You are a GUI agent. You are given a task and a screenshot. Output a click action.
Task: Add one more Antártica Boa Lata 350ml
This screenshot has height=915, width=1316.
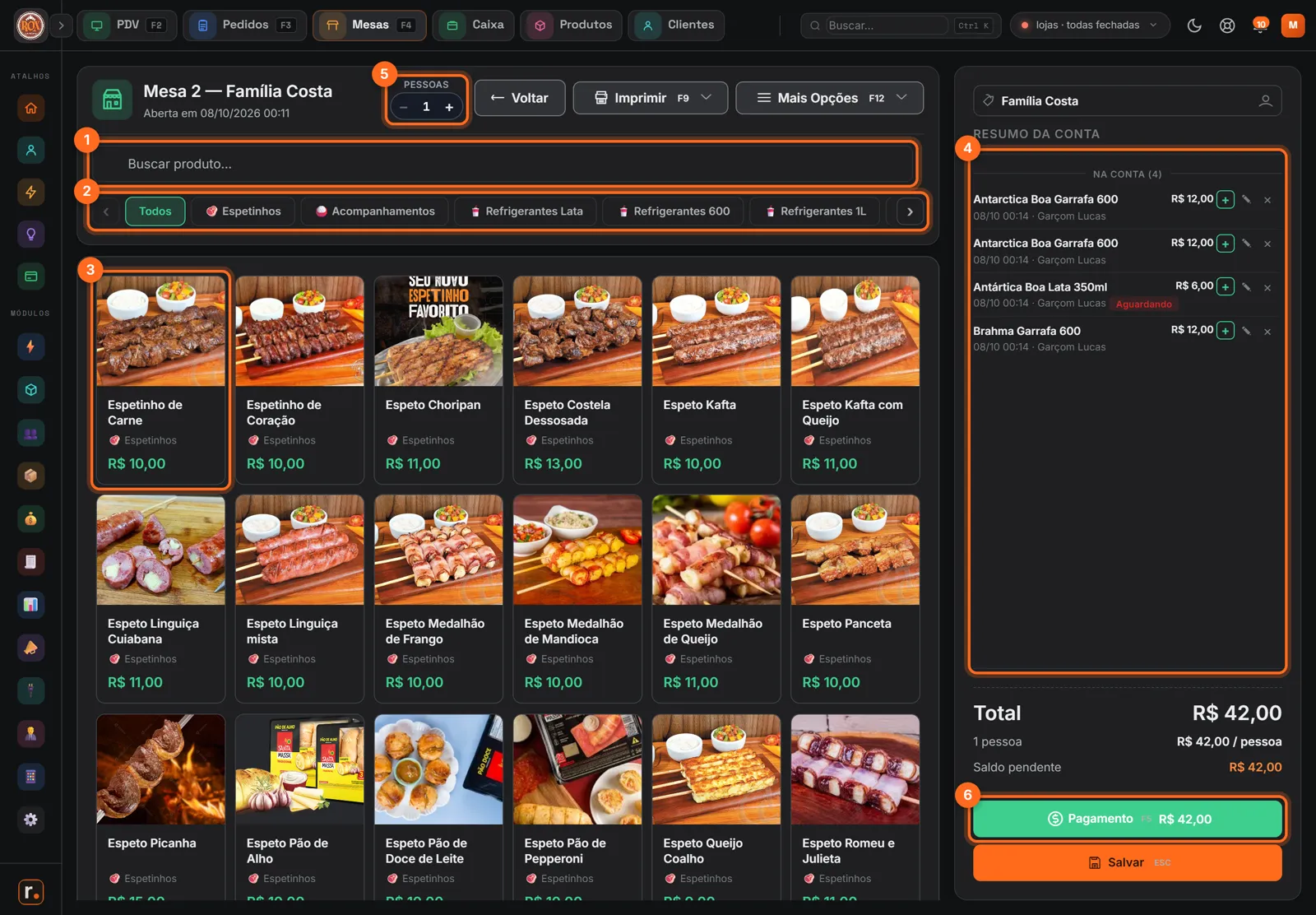1226,287
